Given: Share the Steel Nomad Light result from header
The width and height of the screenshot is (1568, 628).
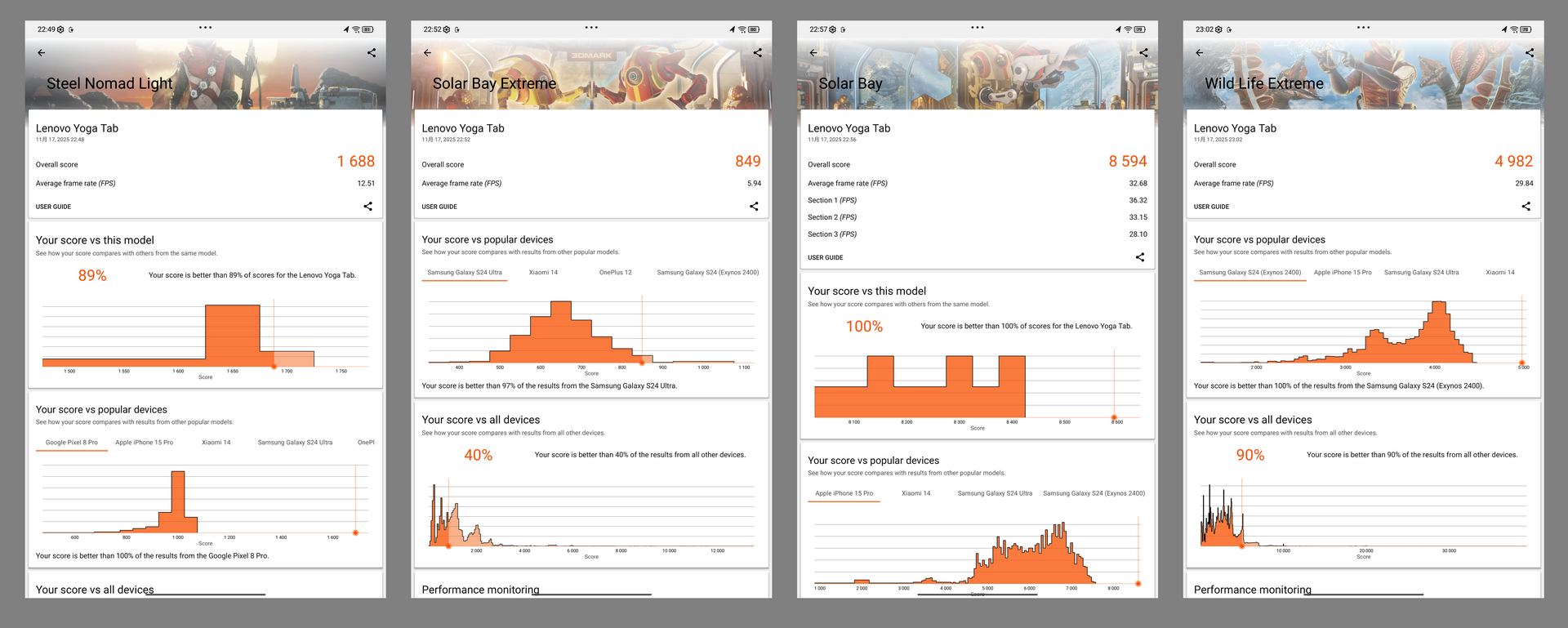Looking at the screenshot, I should 372,53.
